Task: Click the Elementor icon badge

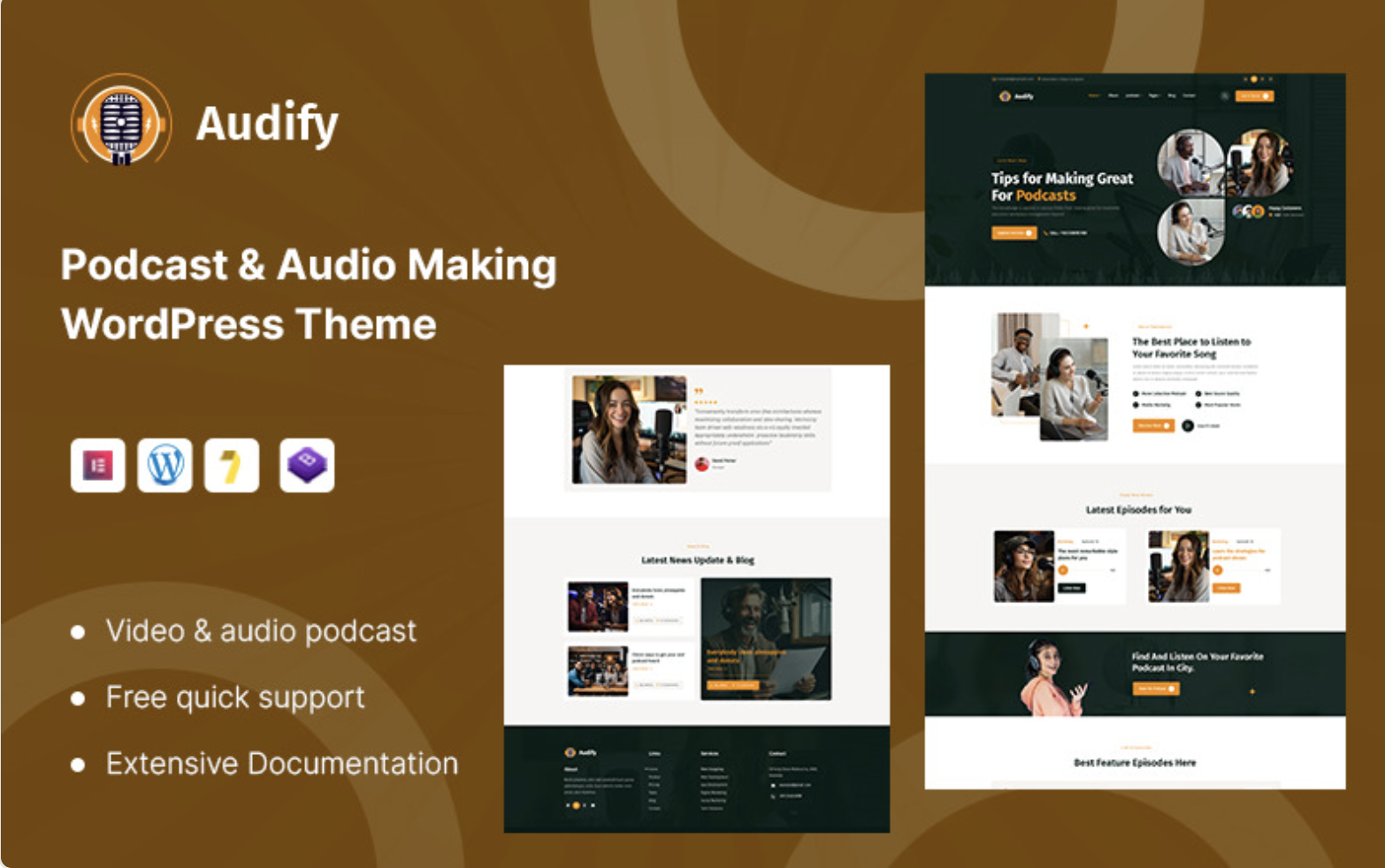Action: tap(97, 465)
